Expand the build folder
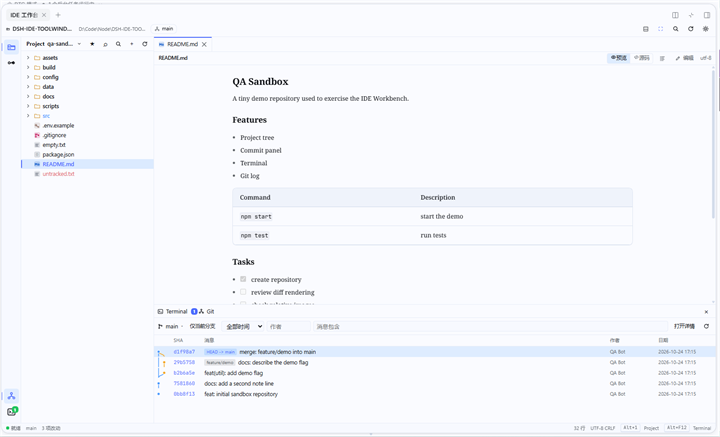 coord(28,67)
